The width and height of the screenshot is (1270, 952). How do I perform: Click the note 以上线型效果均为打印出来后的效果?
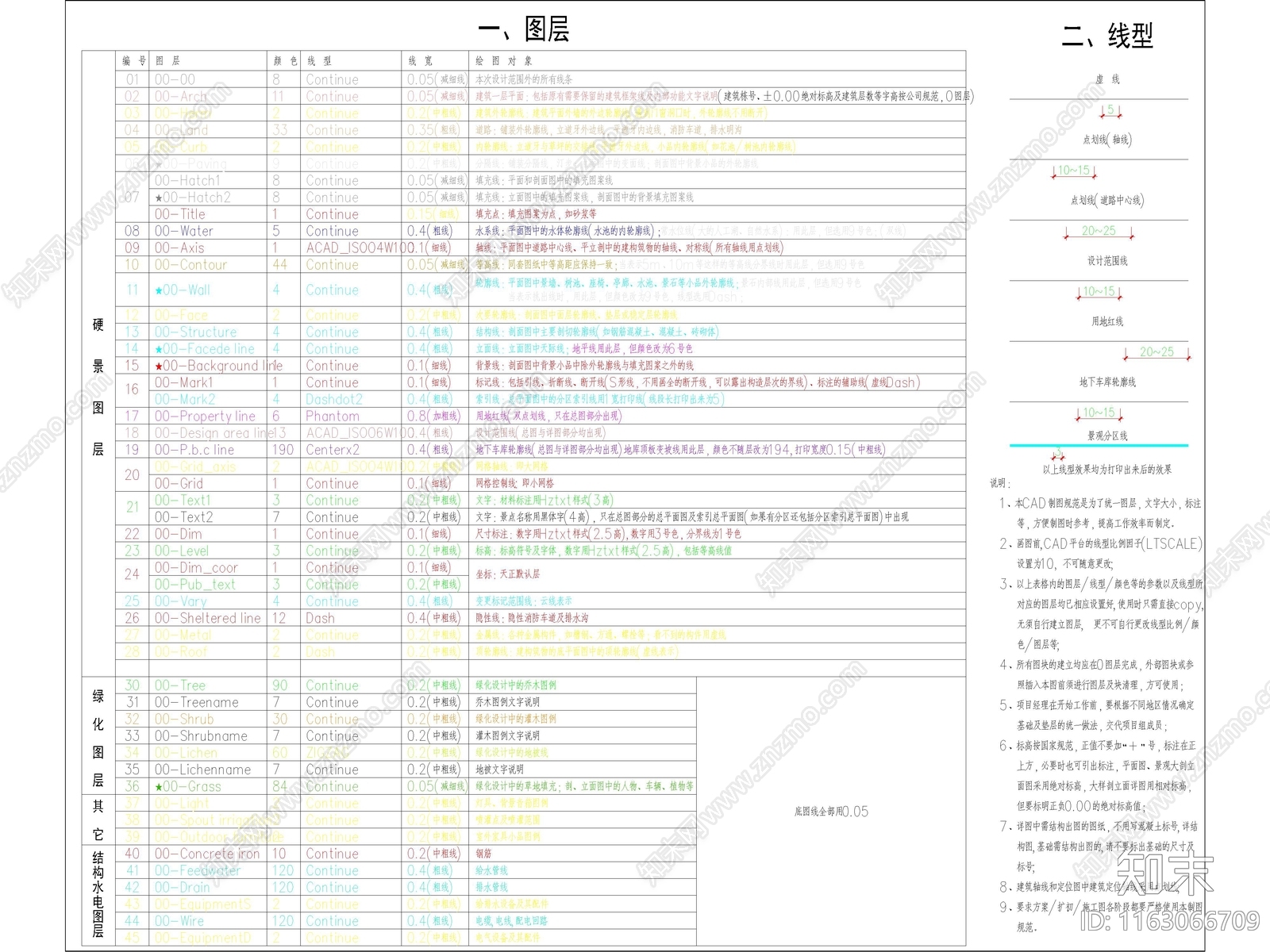(x=1107, y=470)
